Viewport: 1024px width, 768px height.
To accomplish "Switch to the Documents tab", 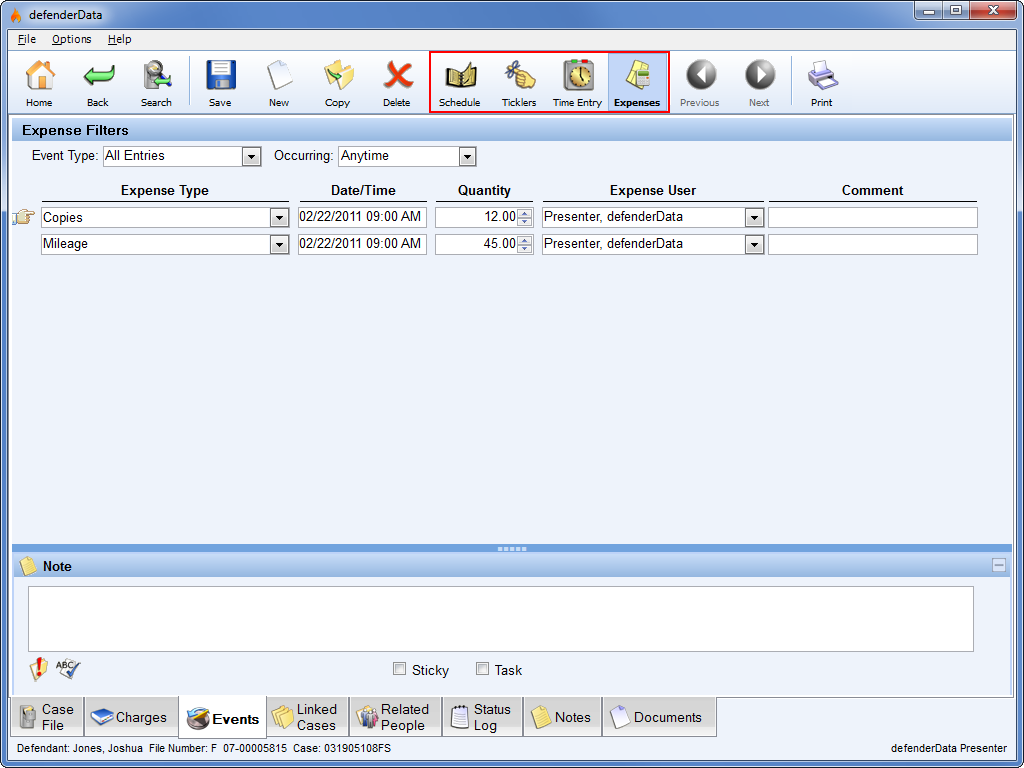I will 659,717.
